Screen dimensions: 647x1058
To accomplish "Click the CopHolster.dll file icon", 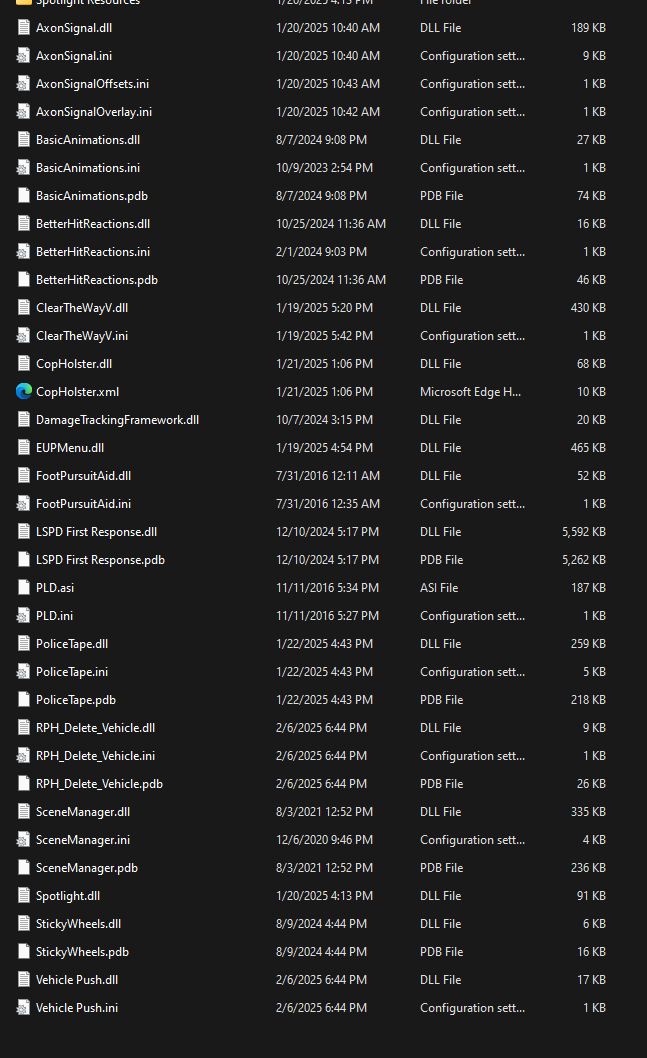I will point(24,364).
